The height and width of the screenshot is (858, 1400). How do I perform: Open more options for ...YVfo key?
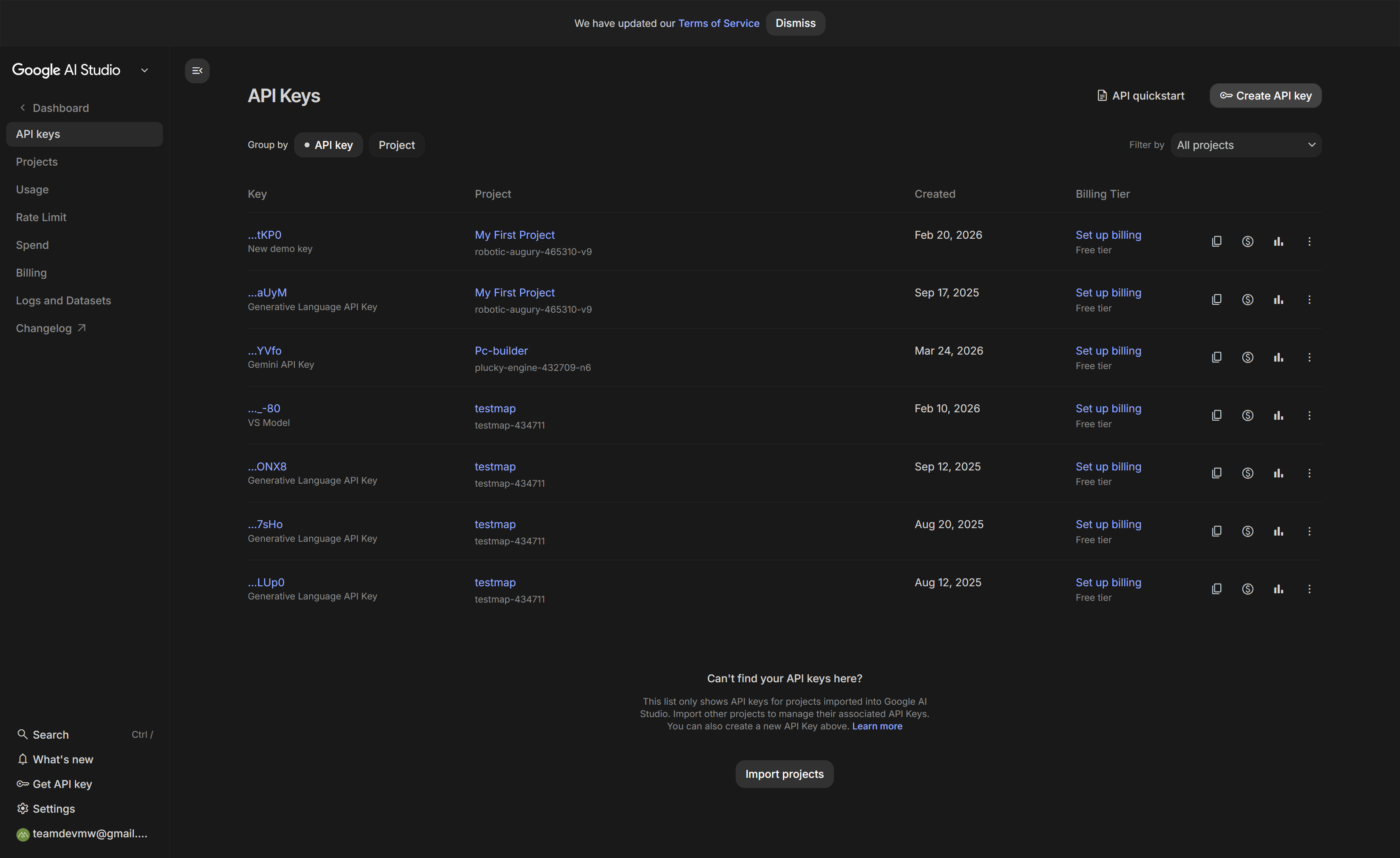coord(1309,357)
